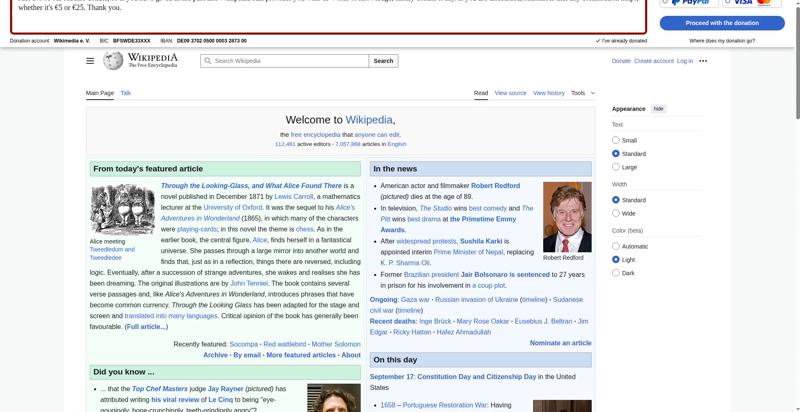Open the Russian invasion of Ukraine link
800x412 pixels.
[477, 300]
